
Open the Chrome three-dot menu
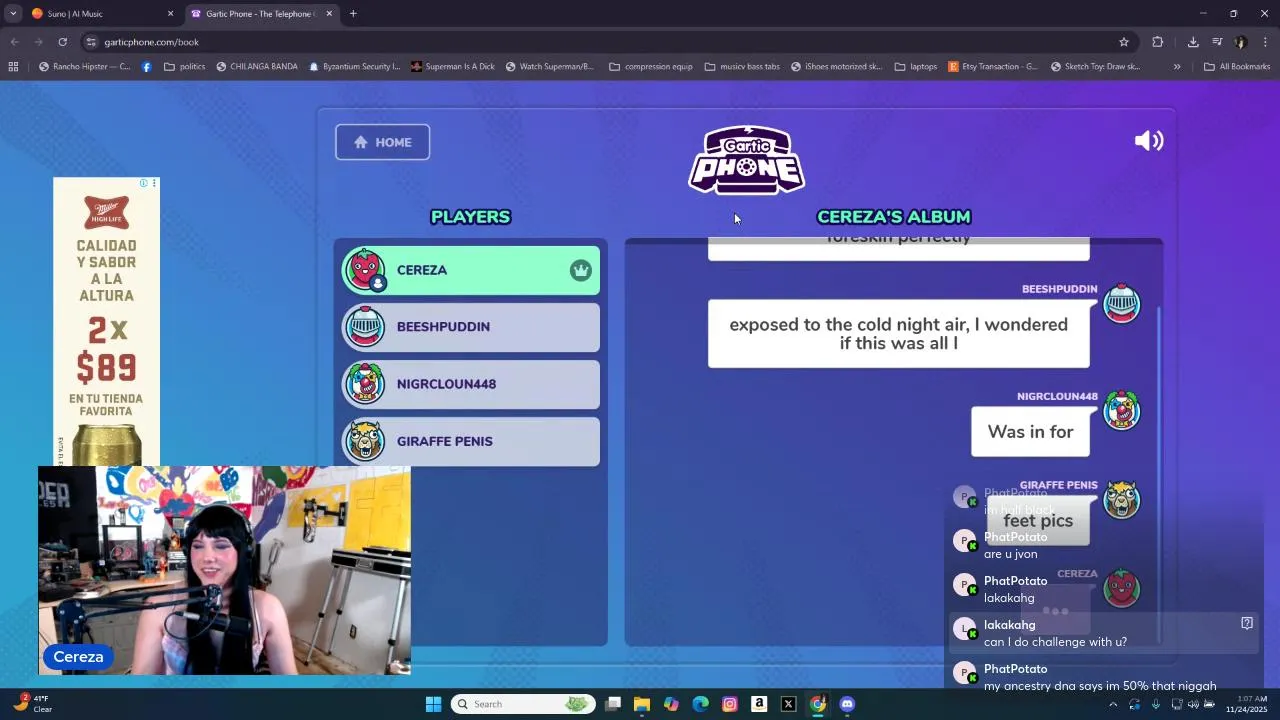pos(1265,42)
